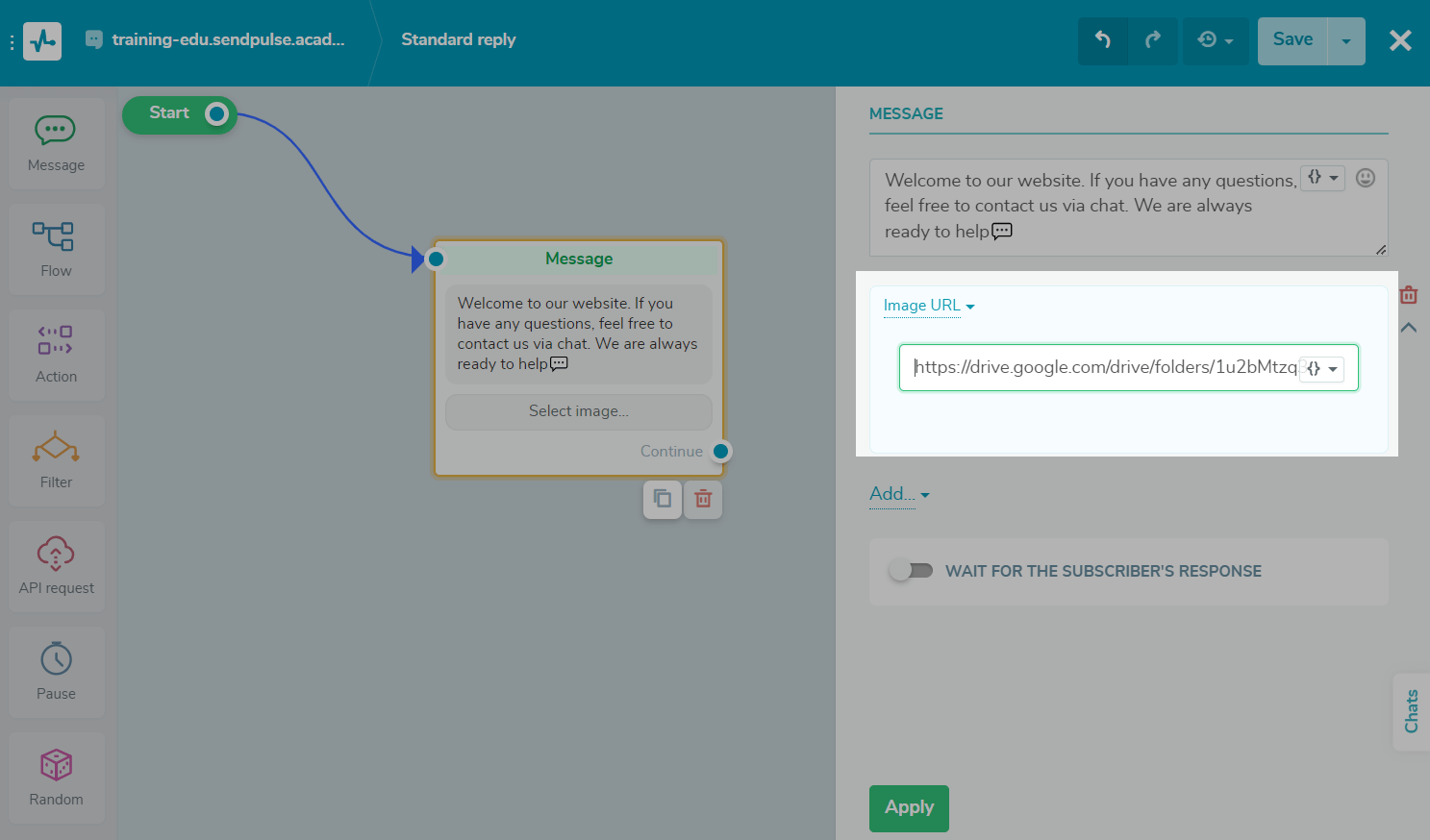The width and height of the screenshot is (1430, 840).
Task: Click the Apply button
Action: (x=908, y=808)
